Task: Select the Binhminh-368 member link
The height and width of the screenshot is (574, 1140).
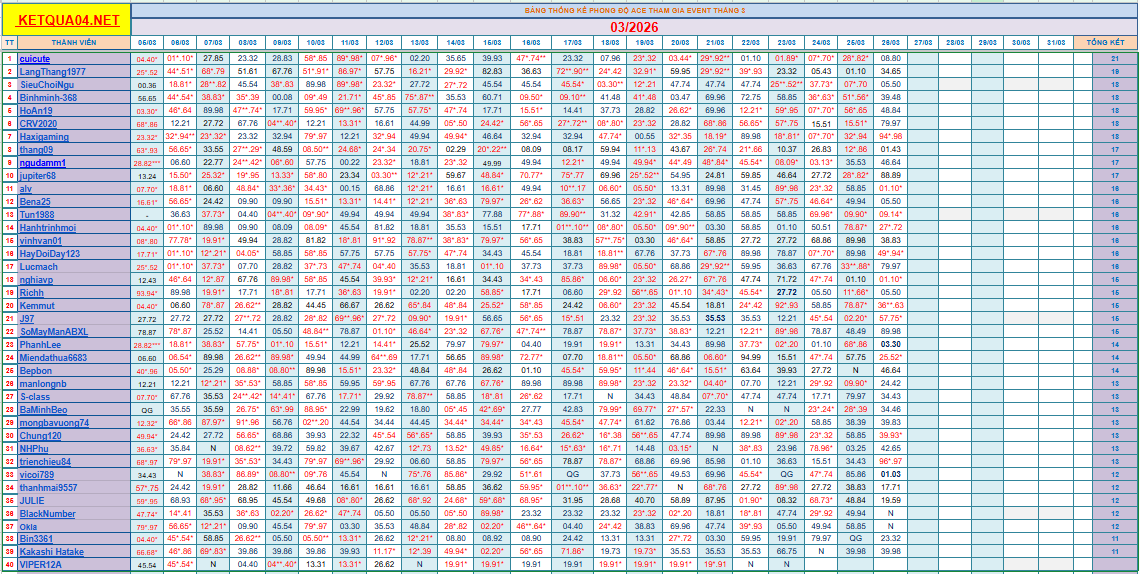Action: pyautogui.click(x=48, y=98)
